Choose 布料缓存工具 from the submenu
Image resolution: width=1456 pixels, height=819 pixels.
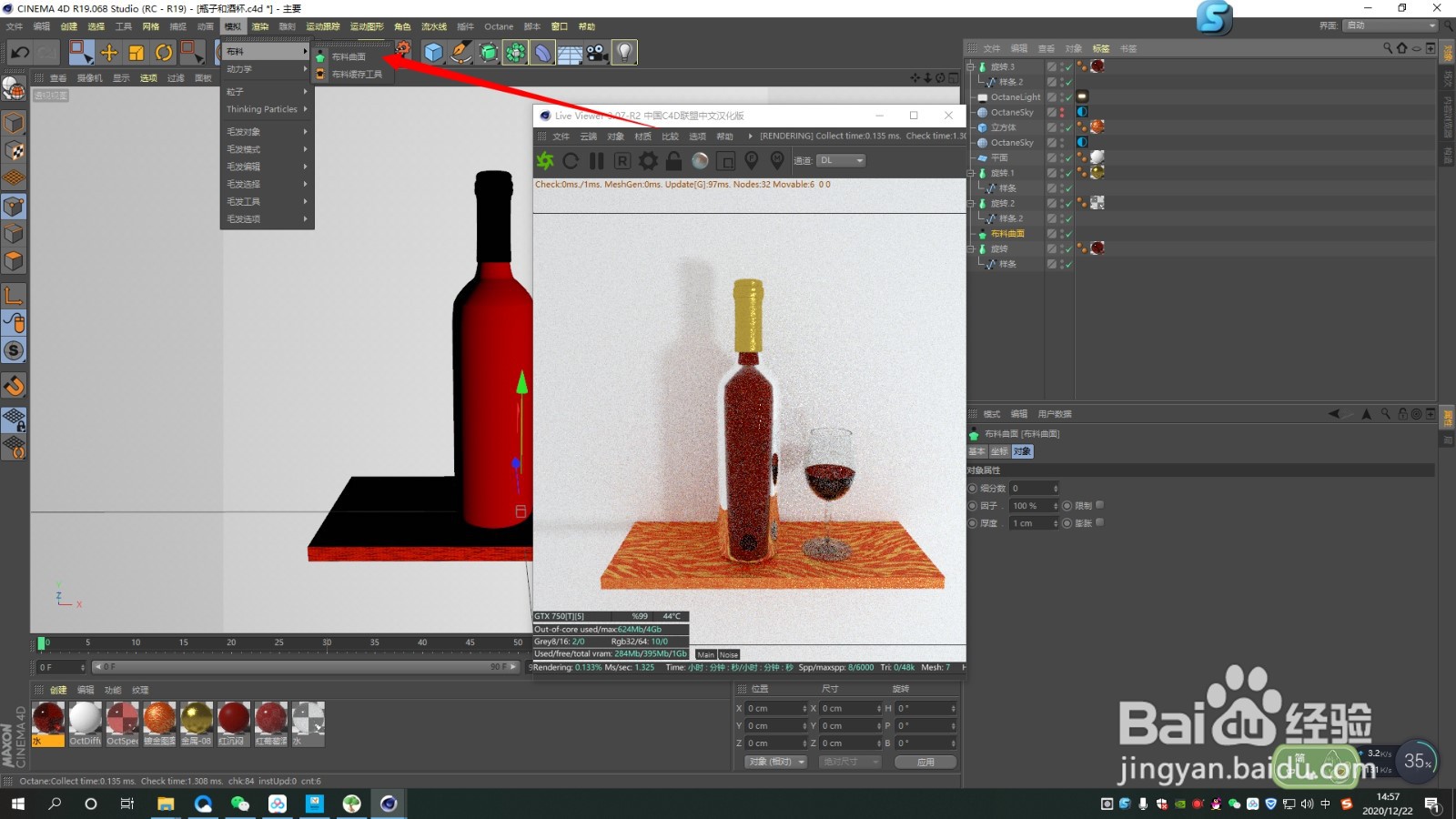[353, 75]
